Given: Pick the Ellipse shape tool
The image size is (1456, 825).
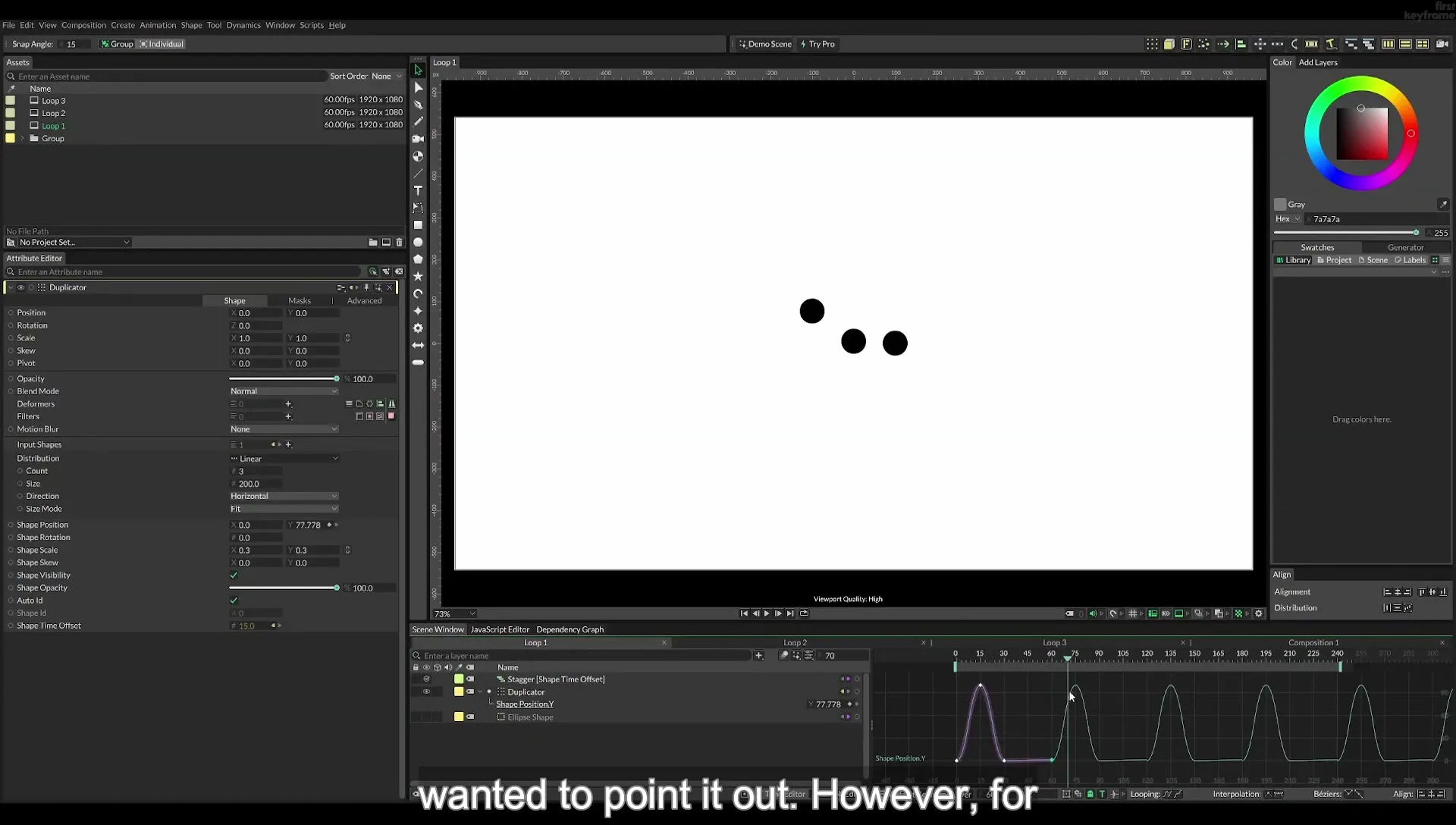Looking at the screenshot, I should (418, 243).
